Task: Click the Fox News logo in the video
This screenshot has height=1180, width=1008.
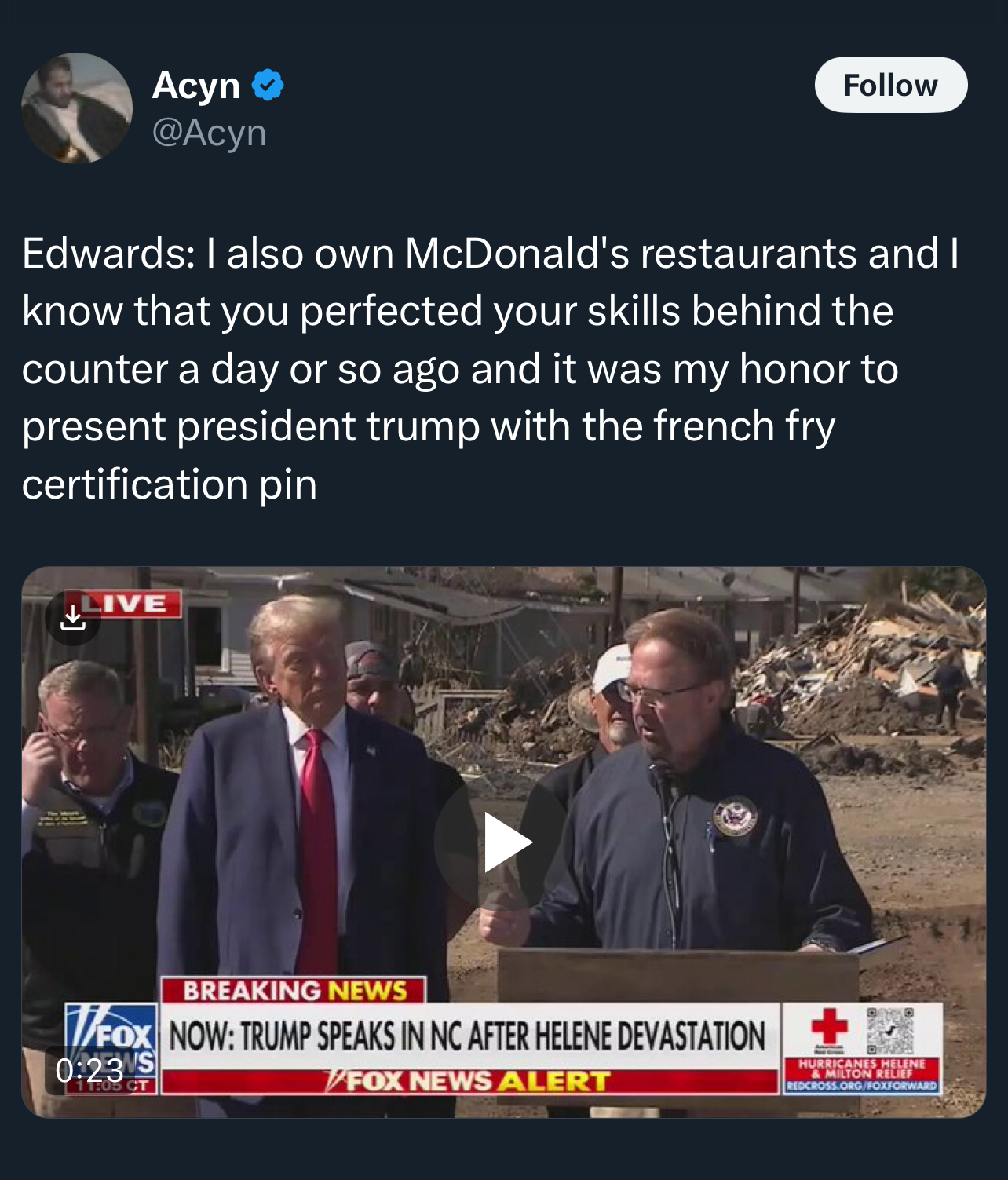Action: click(111, 1048)
